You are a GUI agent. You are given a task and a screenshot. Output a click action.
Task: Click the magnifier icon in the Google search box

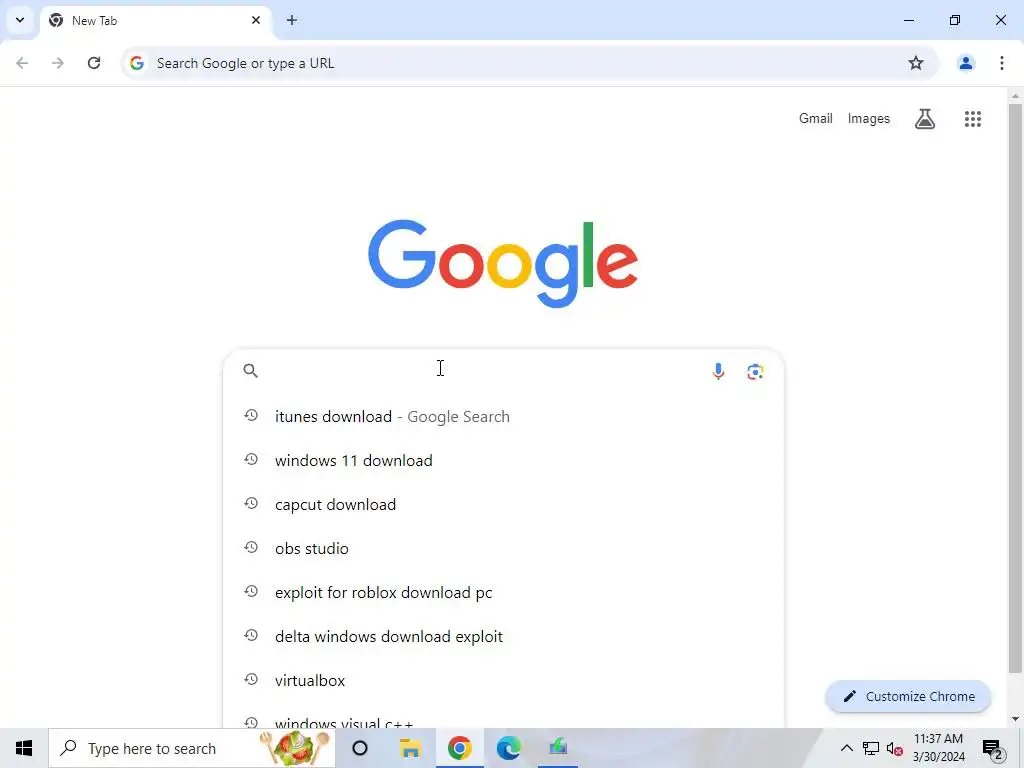[x=251, y=370]
